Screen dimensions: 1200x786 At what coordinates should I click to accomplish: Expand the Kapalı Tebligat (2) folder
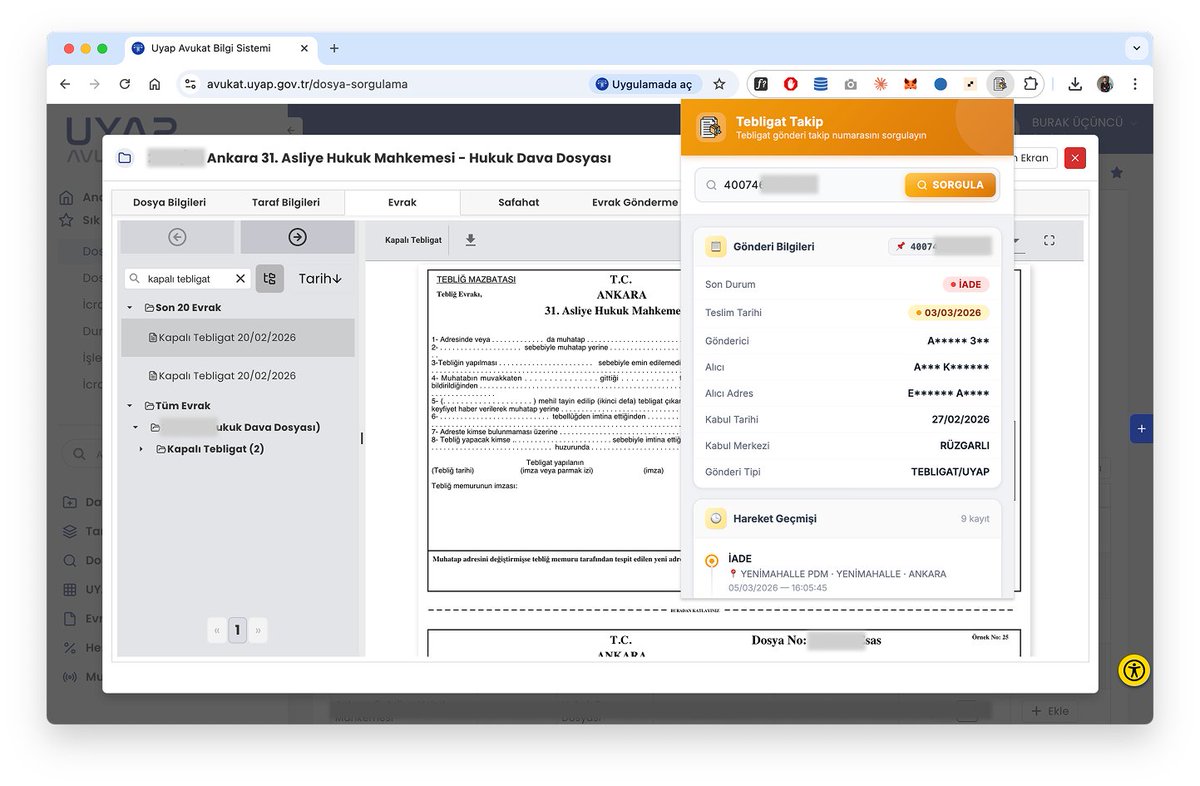[x=142, y=449]
